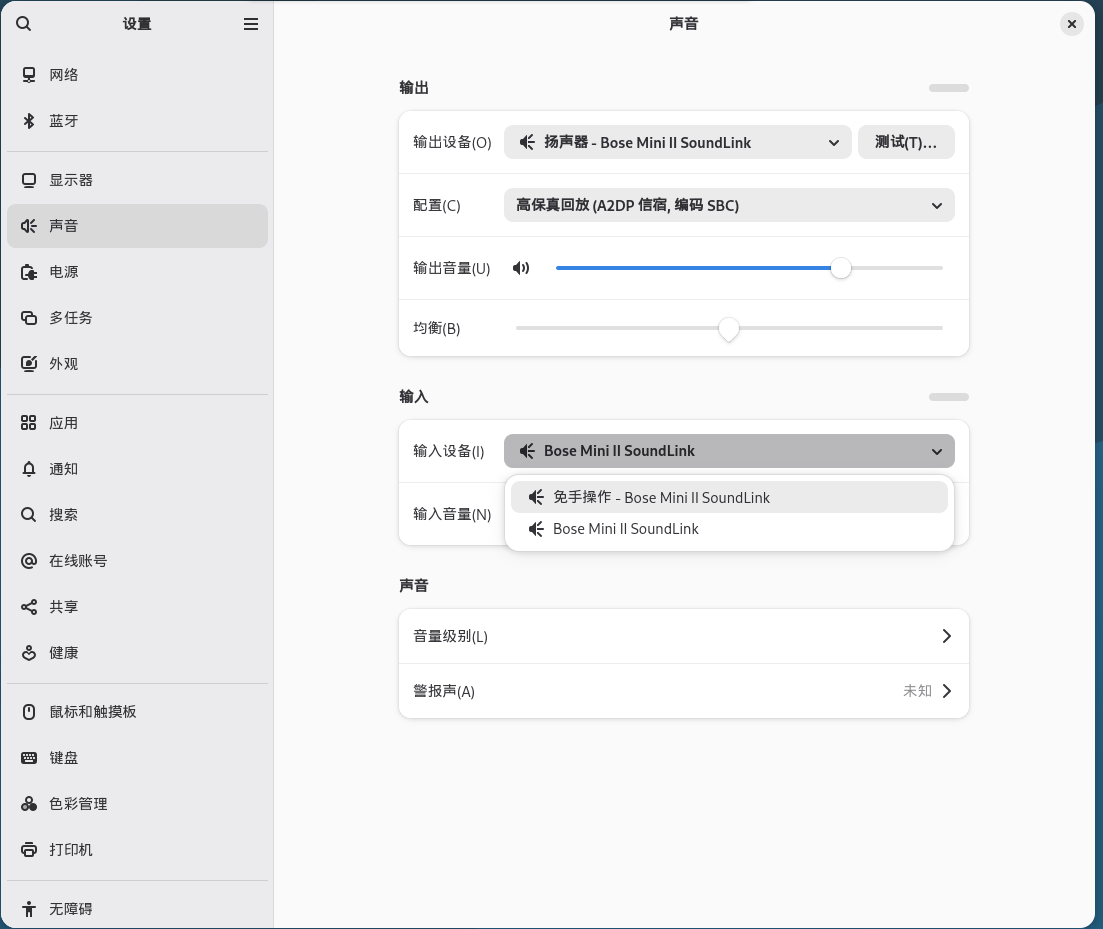Go to 电源 settings panel
1103x929 pixels.
(137, 272)
